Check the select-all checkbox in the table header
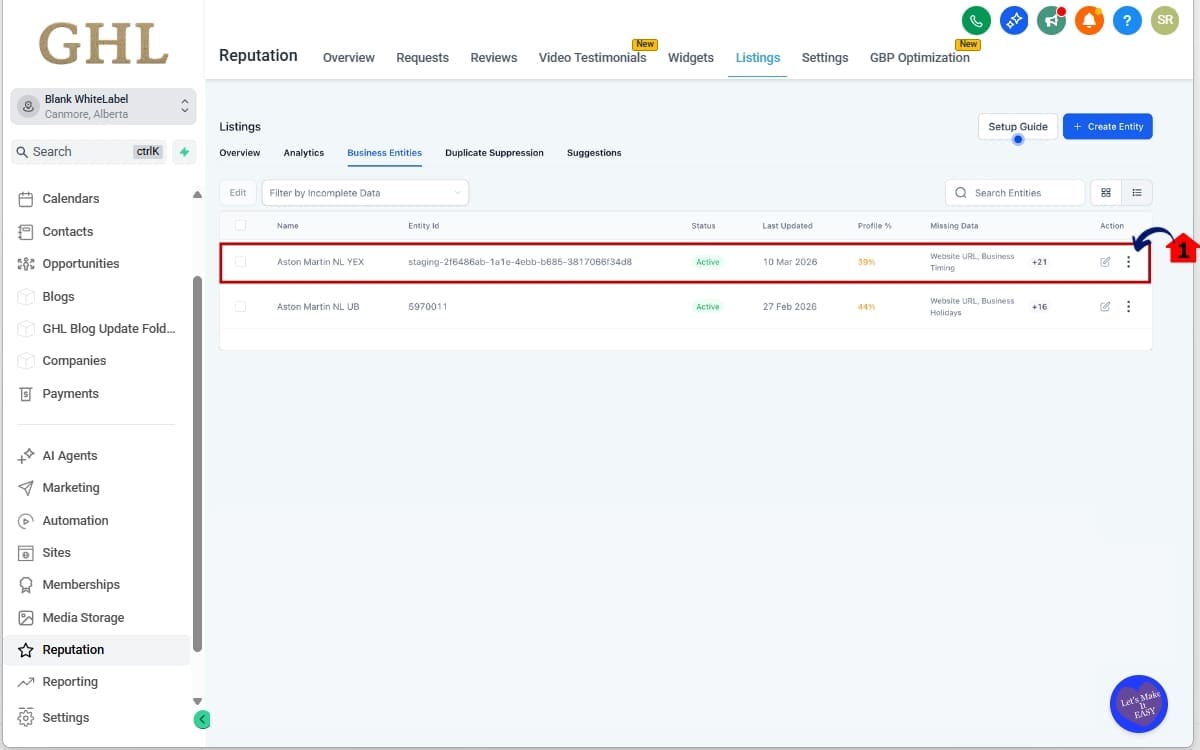 coord(240,225)
